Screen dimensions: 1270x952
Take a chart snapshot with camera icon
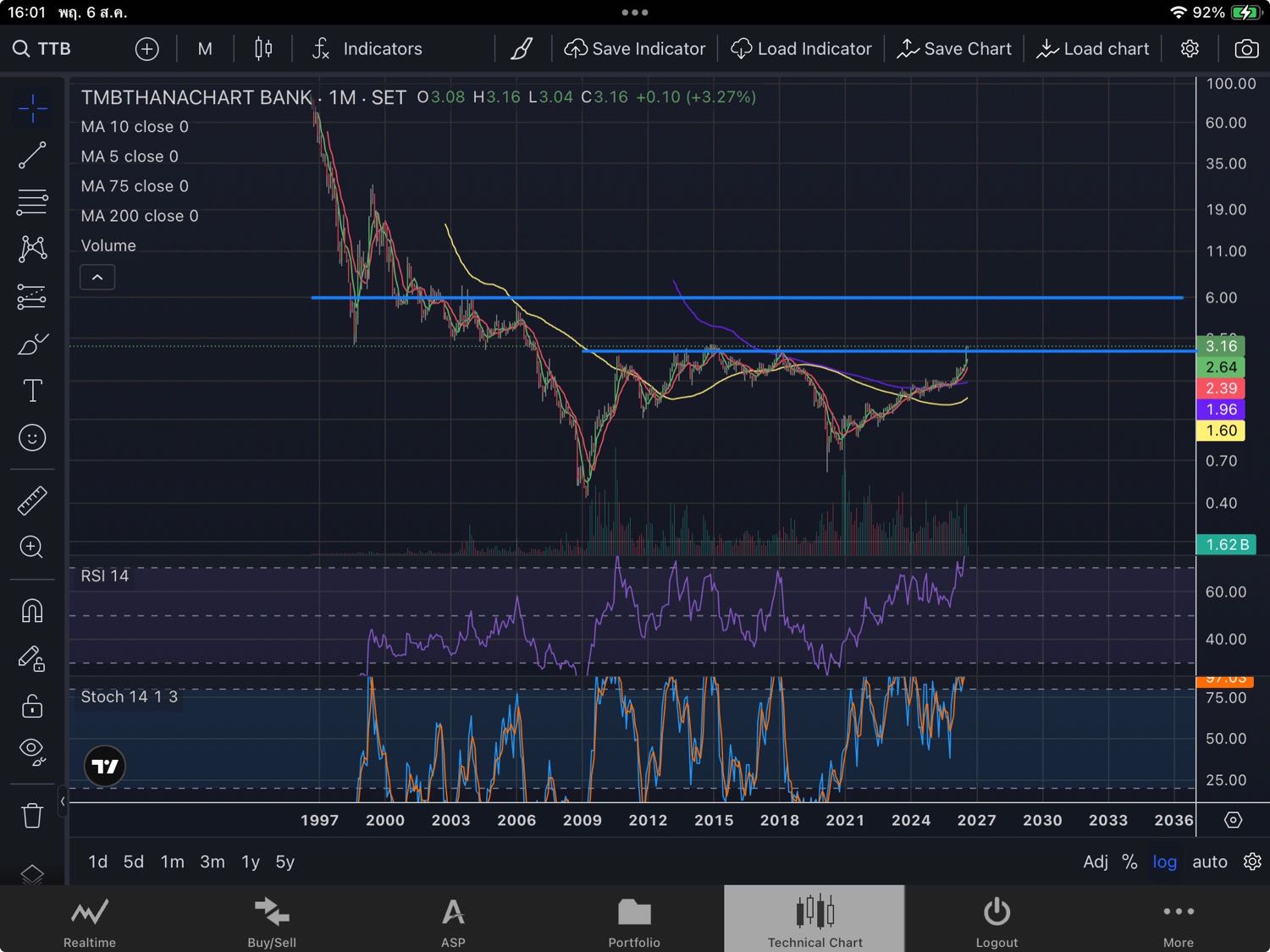click(1246, 49)
